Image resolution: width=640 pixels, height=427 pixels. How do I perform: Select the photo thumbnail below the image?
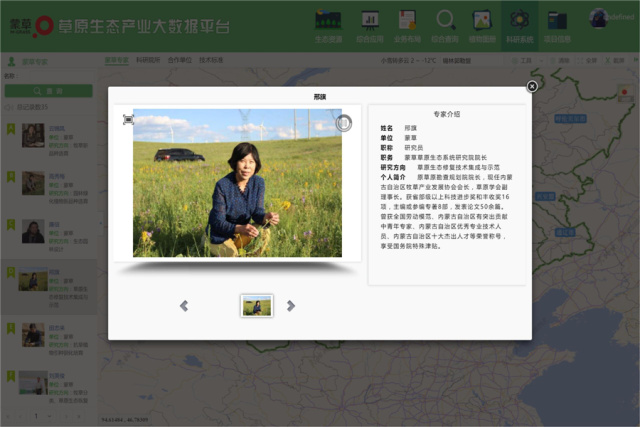point(257,306)
